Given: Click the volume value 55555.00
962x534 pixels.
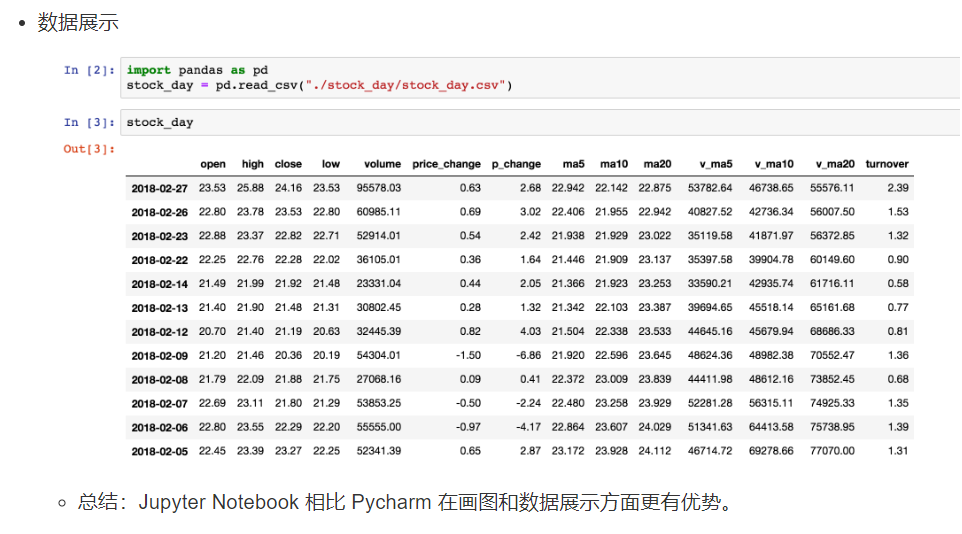Looking at the screenshot, I should coord(379,427).
